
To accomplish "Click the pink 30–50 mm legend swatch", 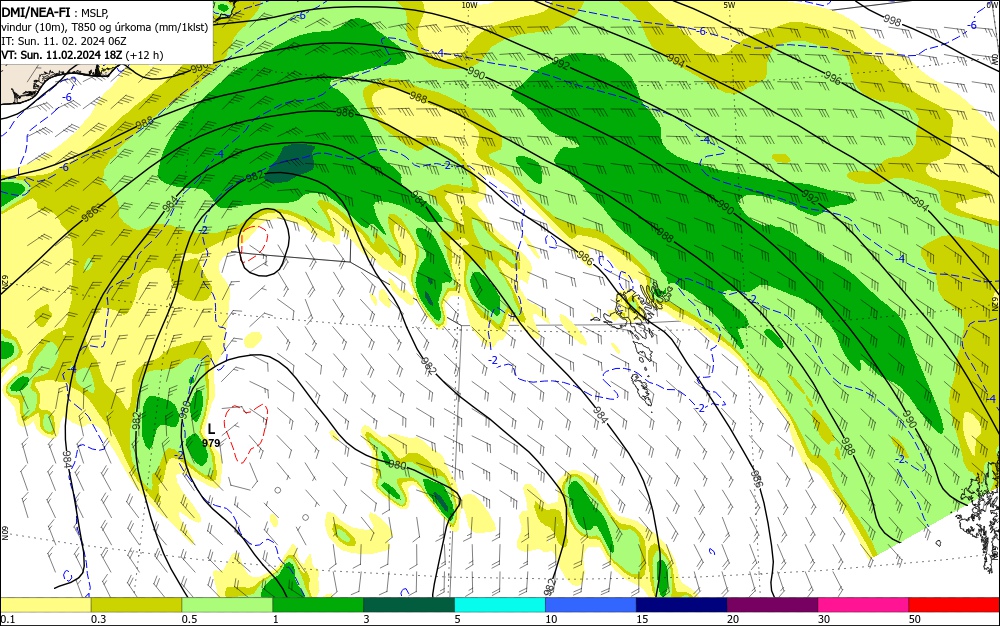I will click(864, 605).
